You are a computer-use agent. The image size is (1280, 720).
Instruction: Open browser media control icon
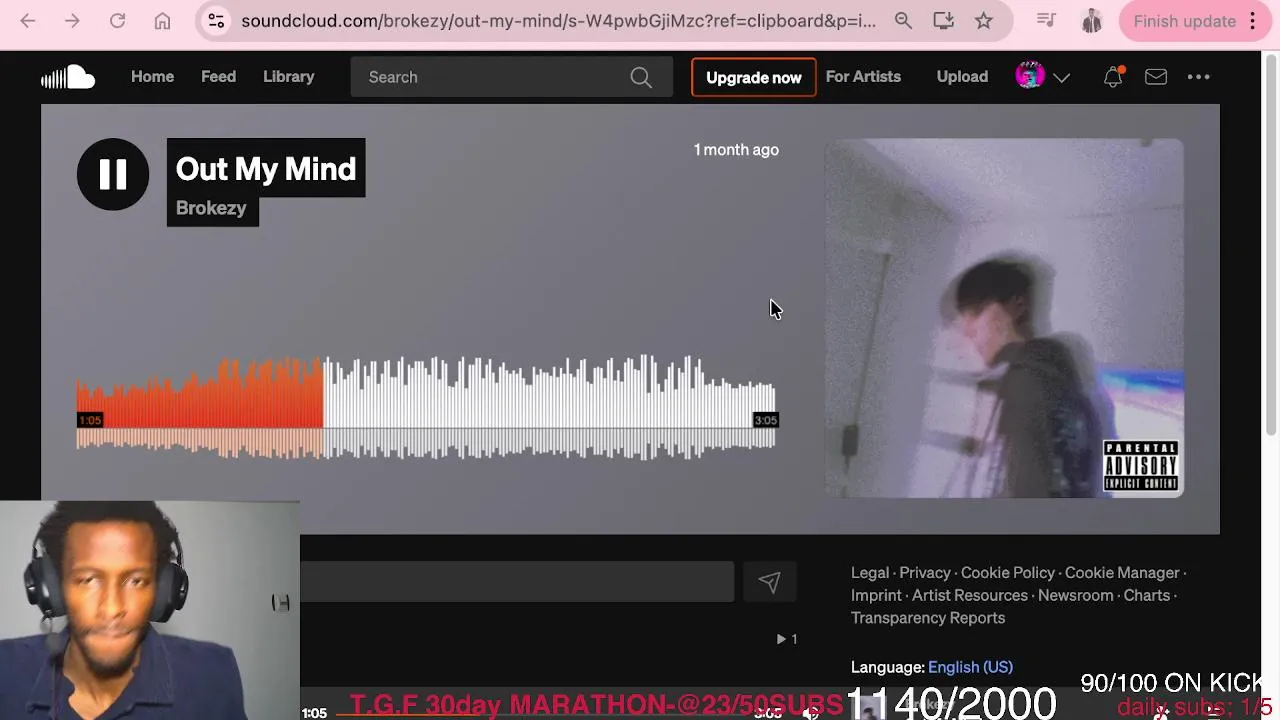tap(1046, 21)
